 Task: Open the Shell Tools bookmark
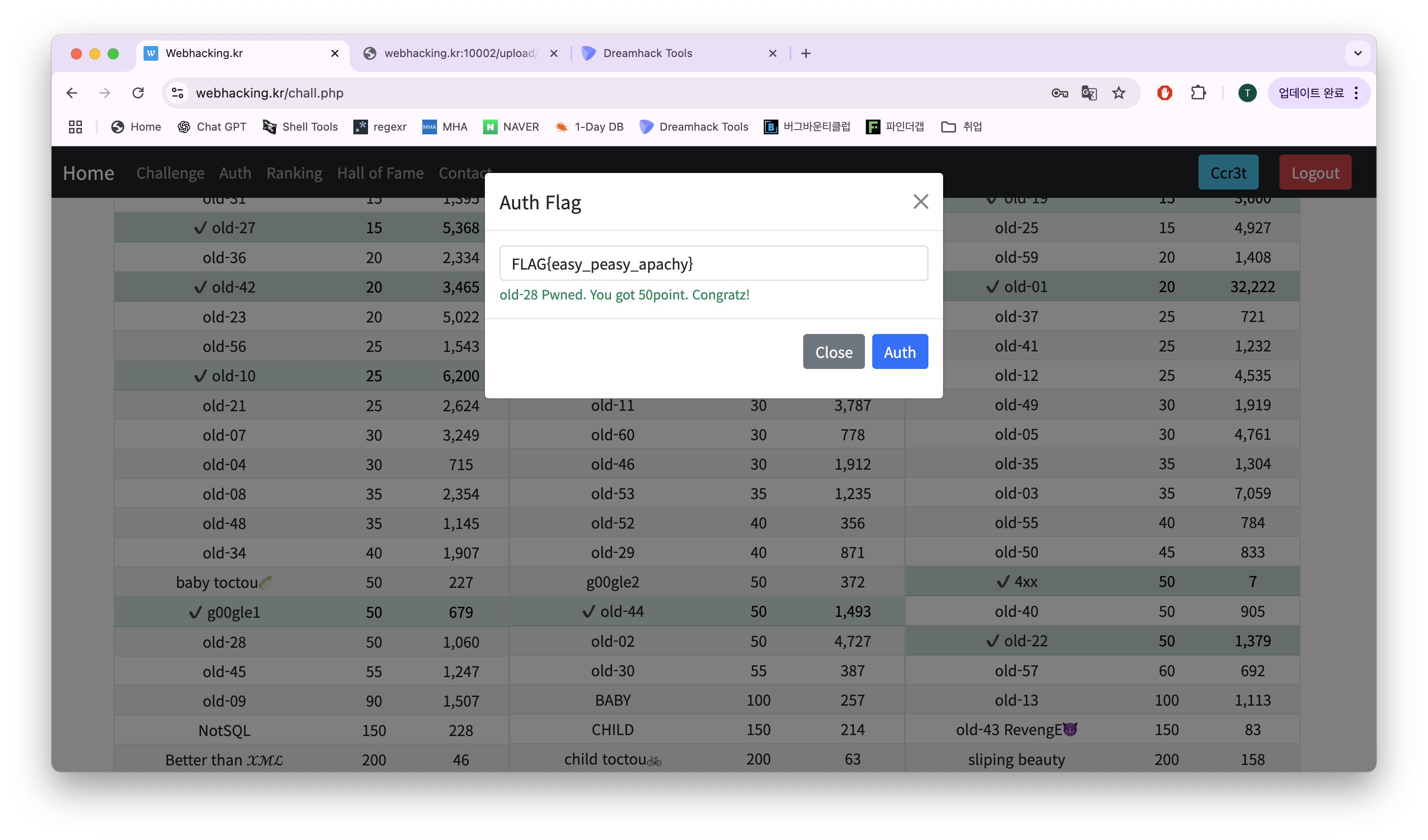pos(300,127)
